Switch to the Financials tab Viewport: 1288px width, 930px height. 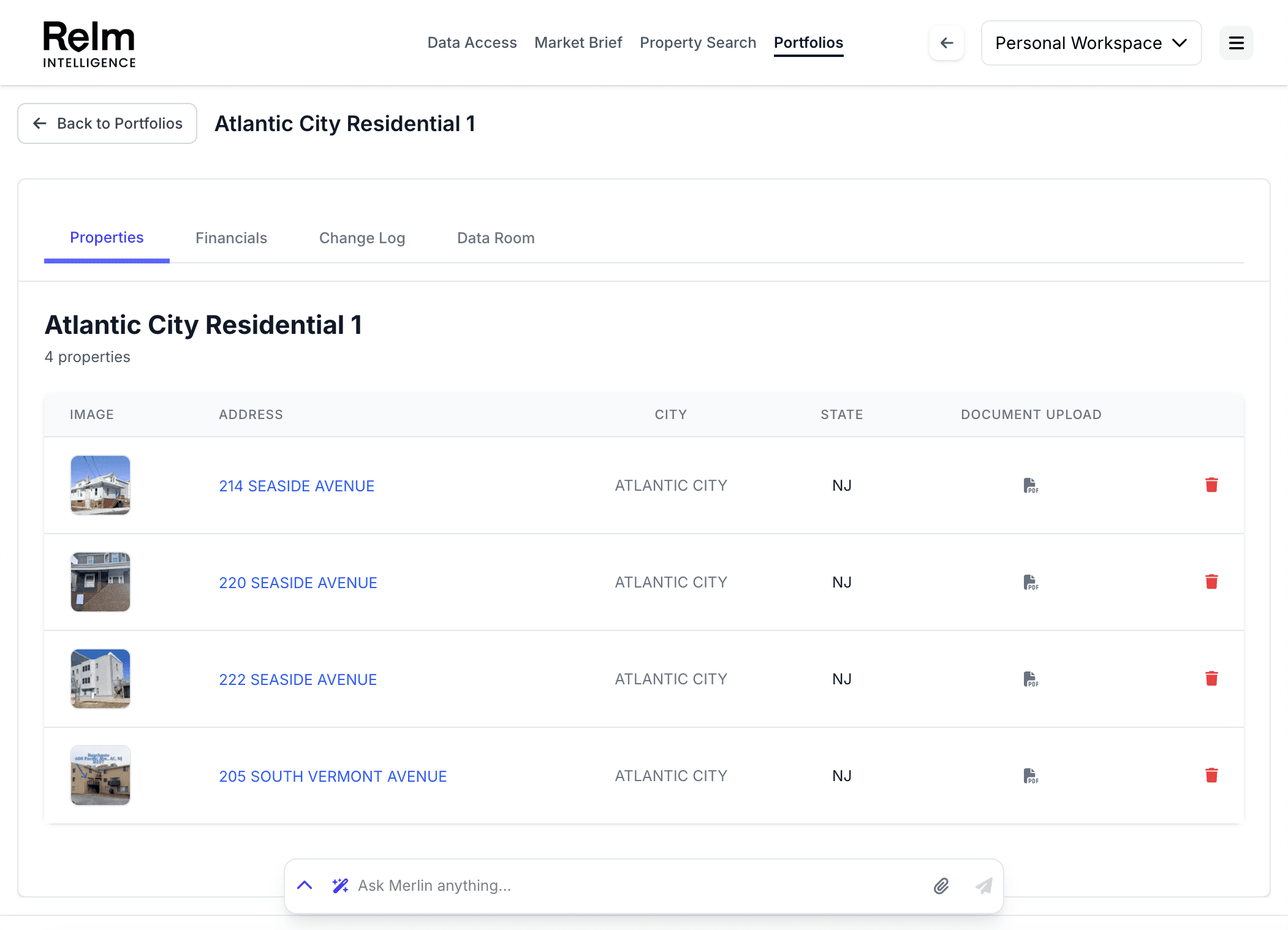click(231, 238)
